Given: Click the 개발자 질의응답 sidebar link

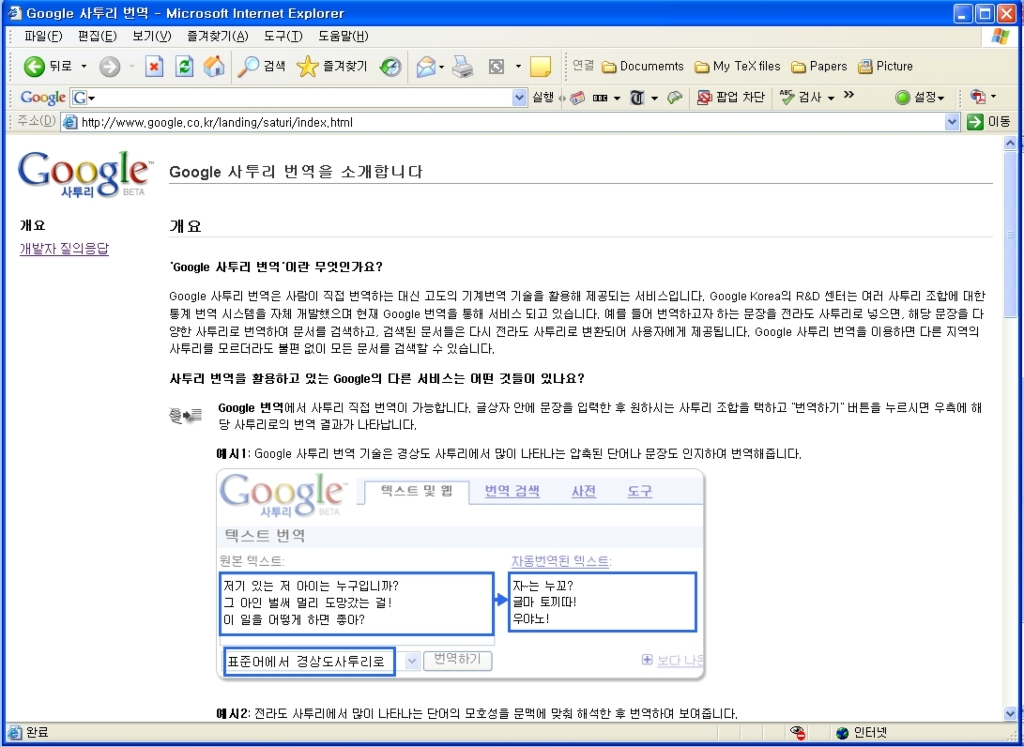Looking at the screenshot, I should 64,249.
